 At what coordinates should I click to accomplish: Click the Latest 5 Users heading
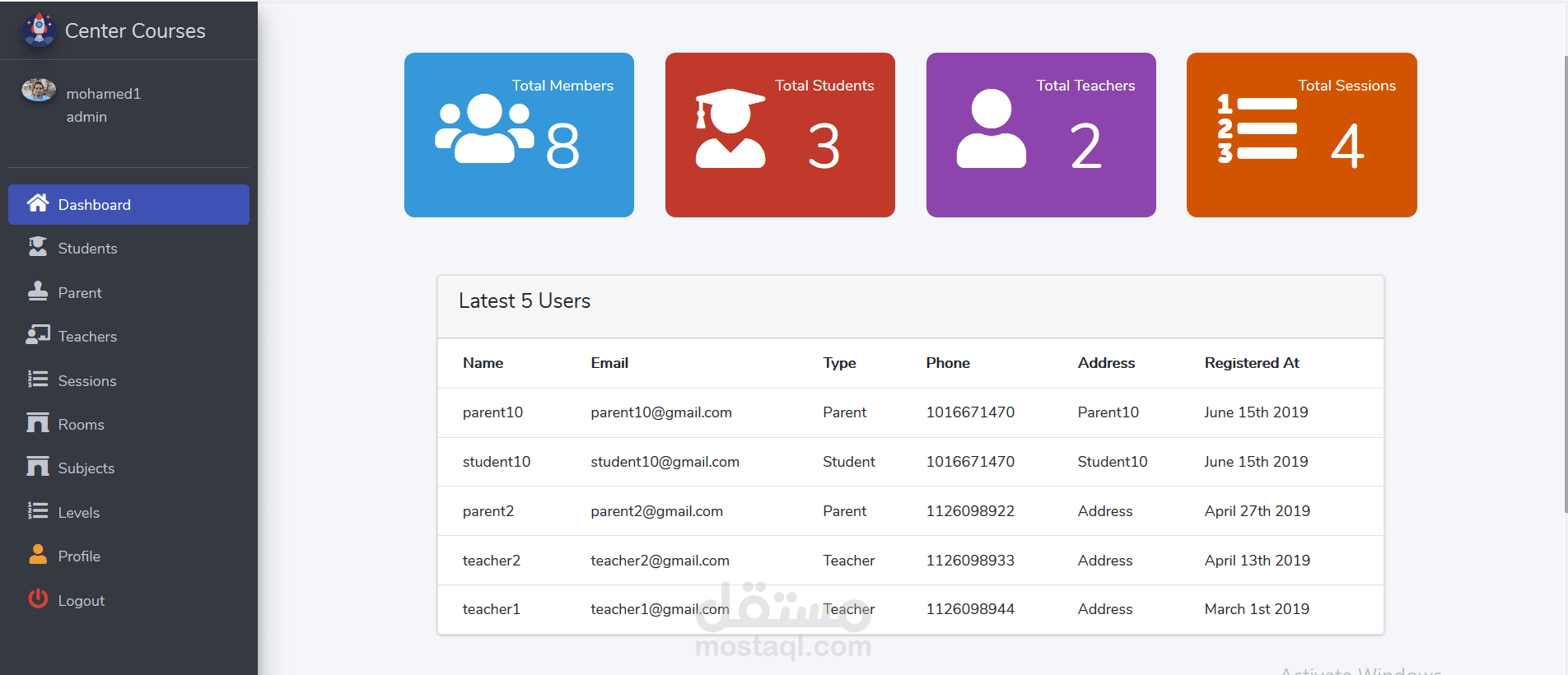pos(525,301)
